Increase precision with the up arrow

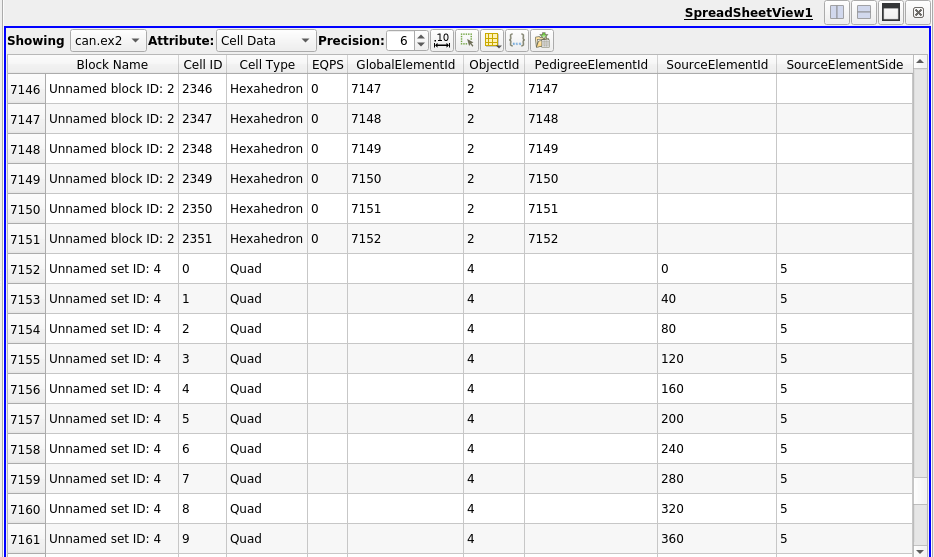[x=421, y=36]
